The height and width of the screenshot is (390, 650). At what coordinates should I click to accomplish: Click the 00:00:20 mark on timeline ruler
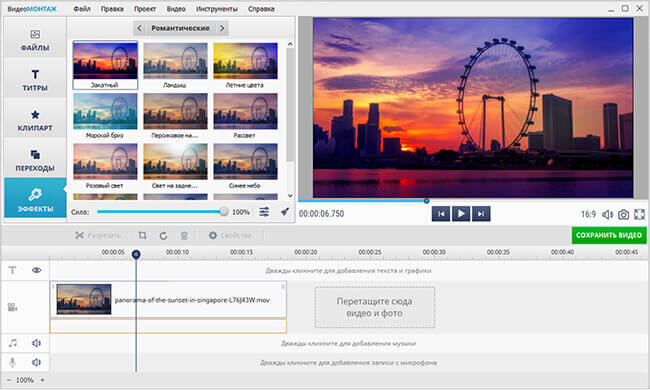[306, 252]
